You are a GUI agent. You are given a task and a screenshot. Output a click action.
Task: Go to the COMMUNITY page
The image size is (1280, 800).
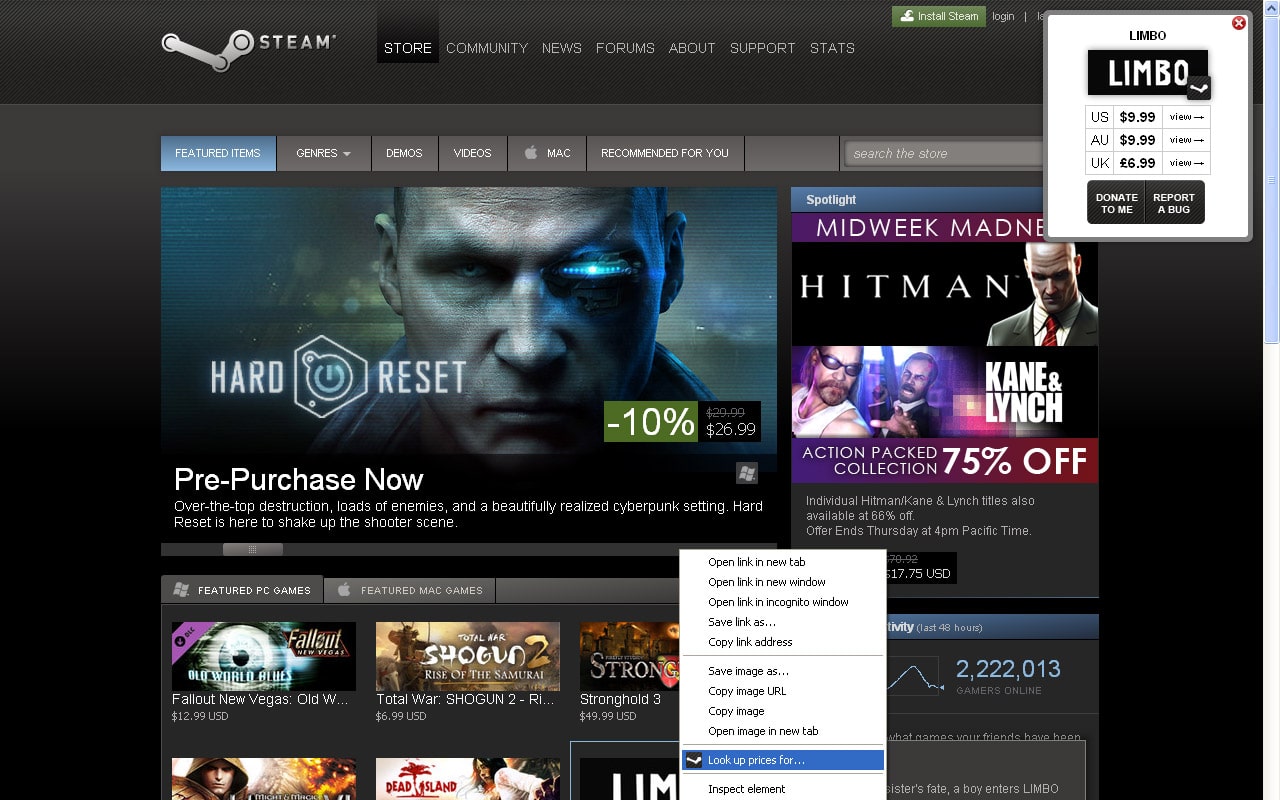pyautogui.click(x=487, y=48)
